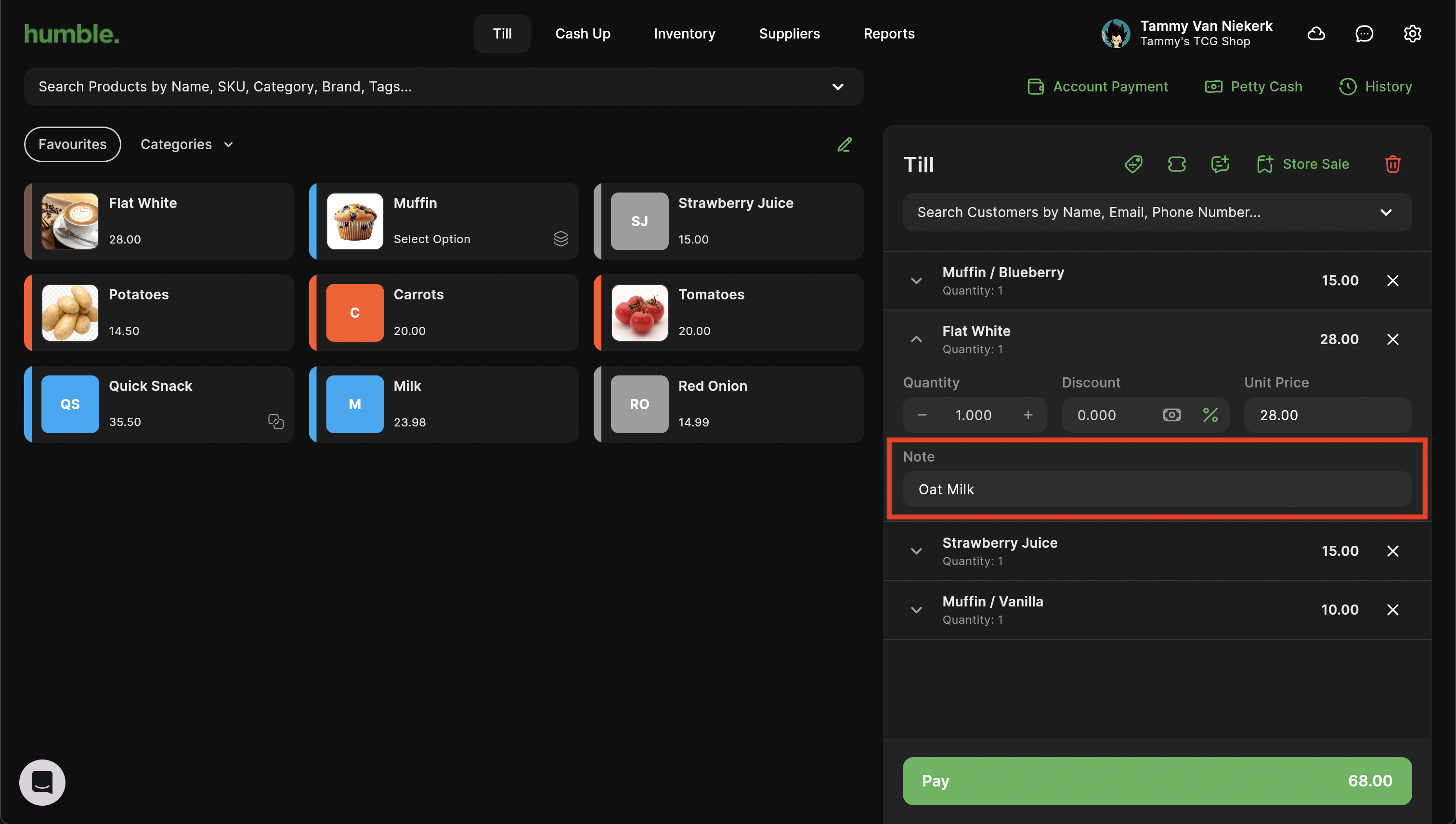Edit favourites with the pencil icon
Viewport: 1456px width, 824px height.
point(844,145)
